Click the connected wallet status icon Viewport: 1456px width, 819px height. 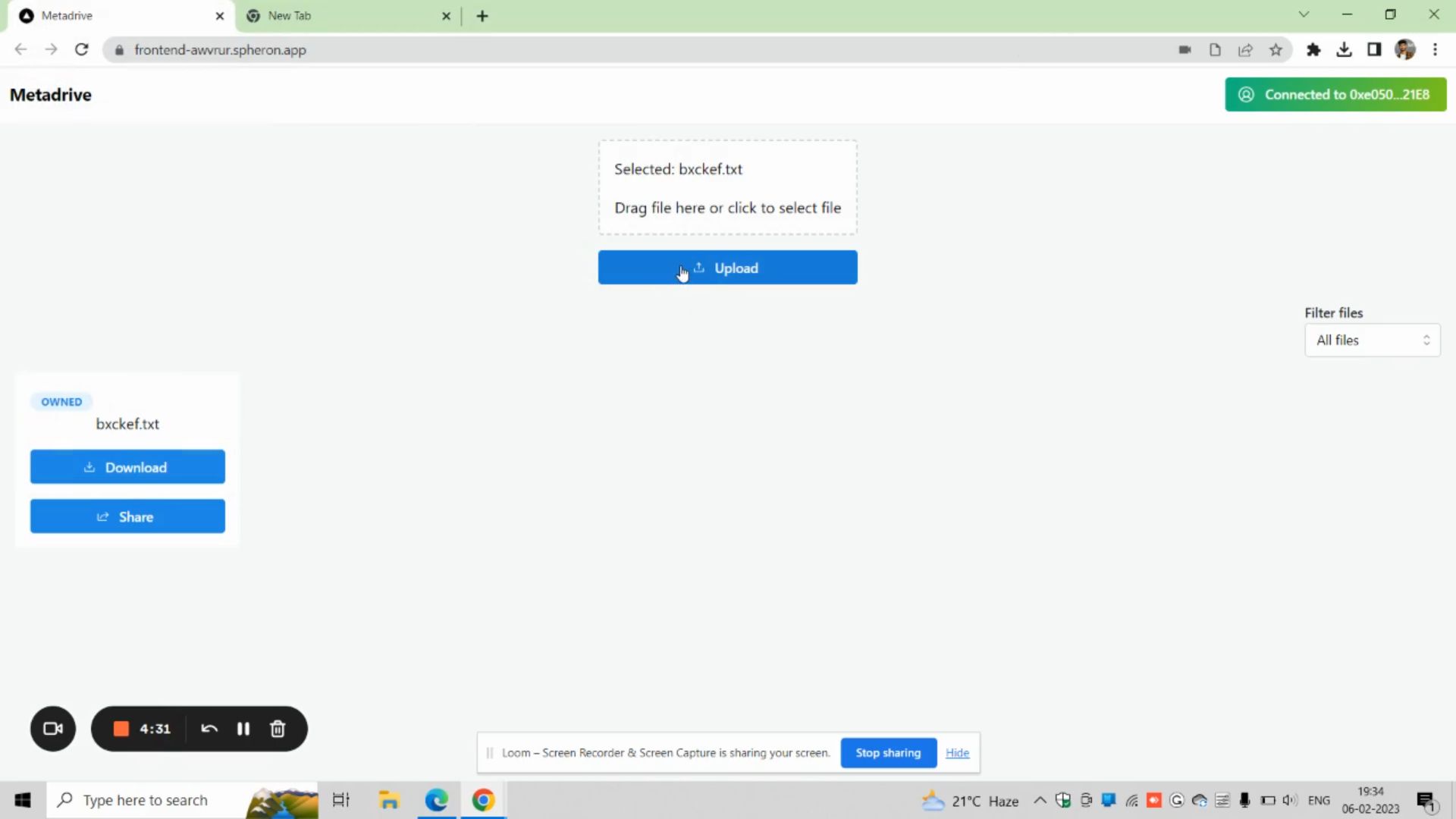tap(1247, 94)
